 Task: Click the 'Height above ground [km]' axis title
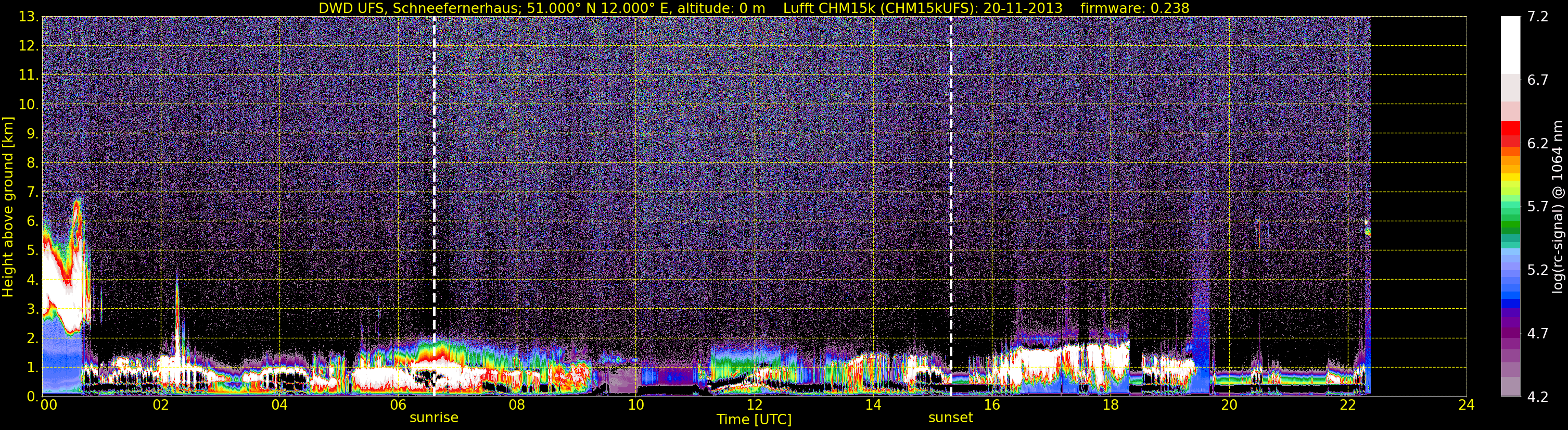pos(8,207)
